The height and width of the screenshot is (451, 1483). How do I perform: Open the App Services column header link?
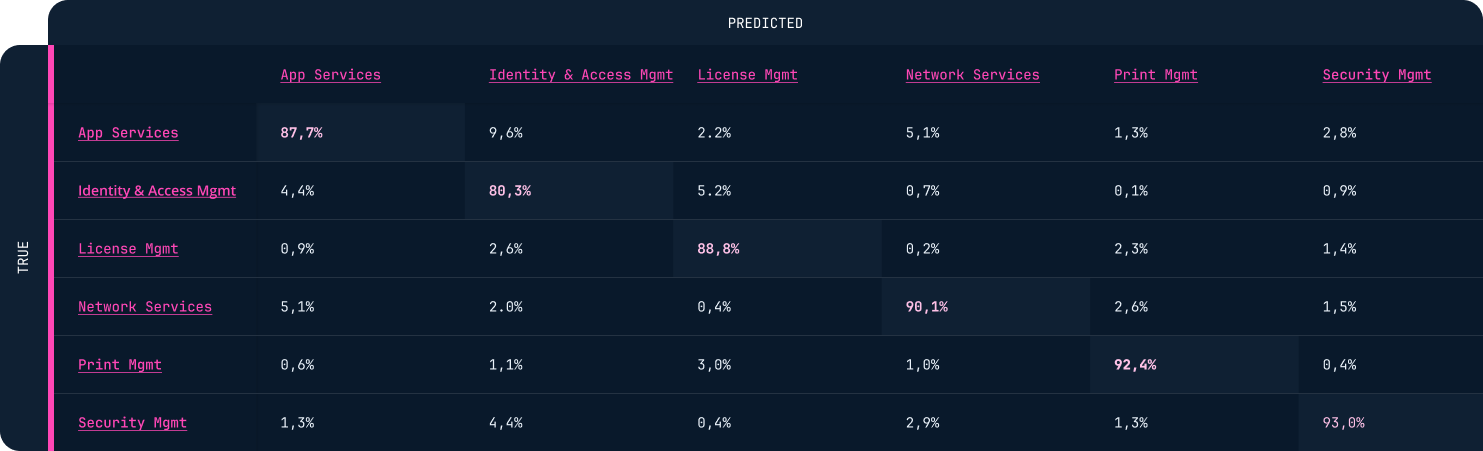(330, 75)
